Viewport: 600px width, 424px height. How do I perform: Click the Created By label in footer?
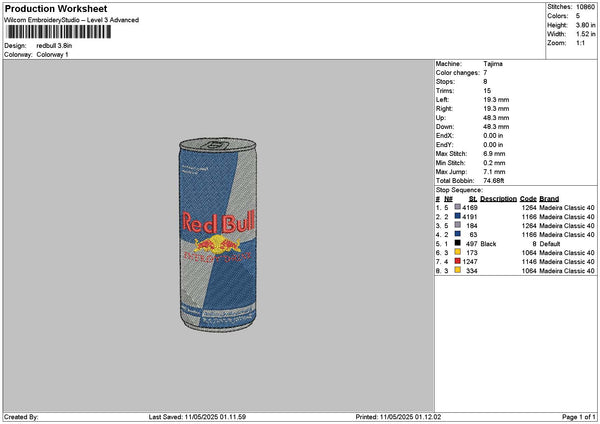[21, 417]
